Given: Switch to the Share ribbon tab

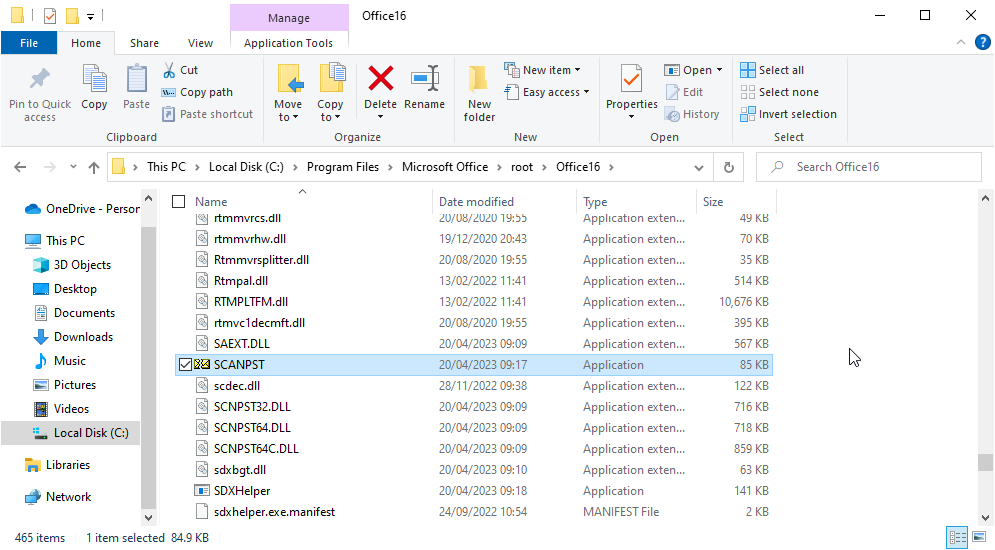Looking at the screenshot, I should point(144,43).
